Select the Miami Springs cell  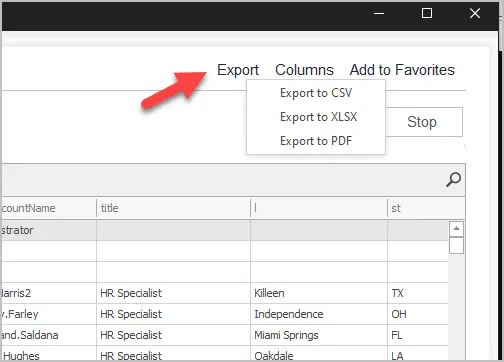(x=319, y=335)
